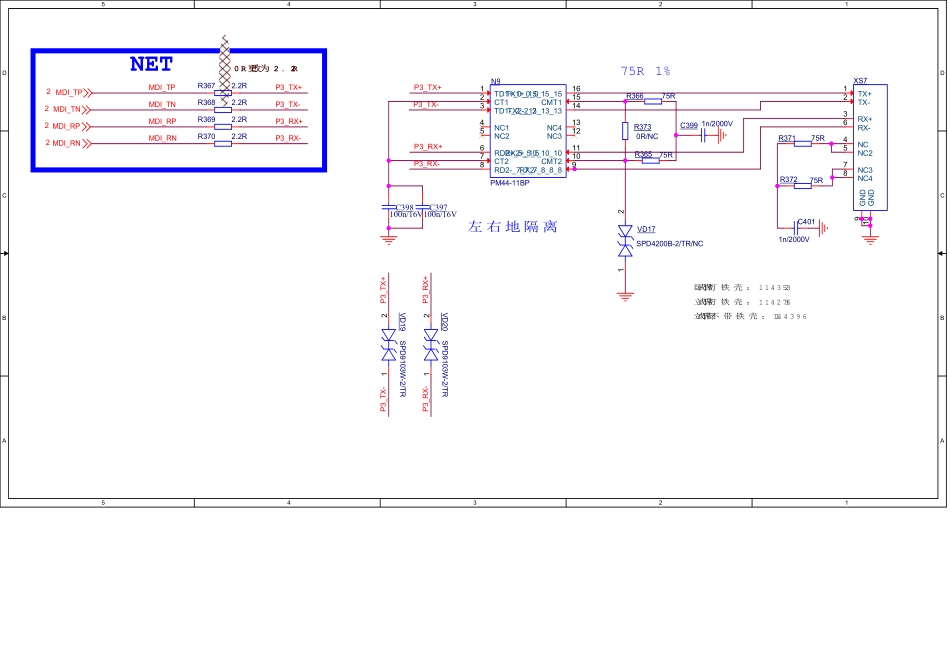Click resistor R373 symbol
Viewport: 950px width, 672px height.
[x=625, y=133]
